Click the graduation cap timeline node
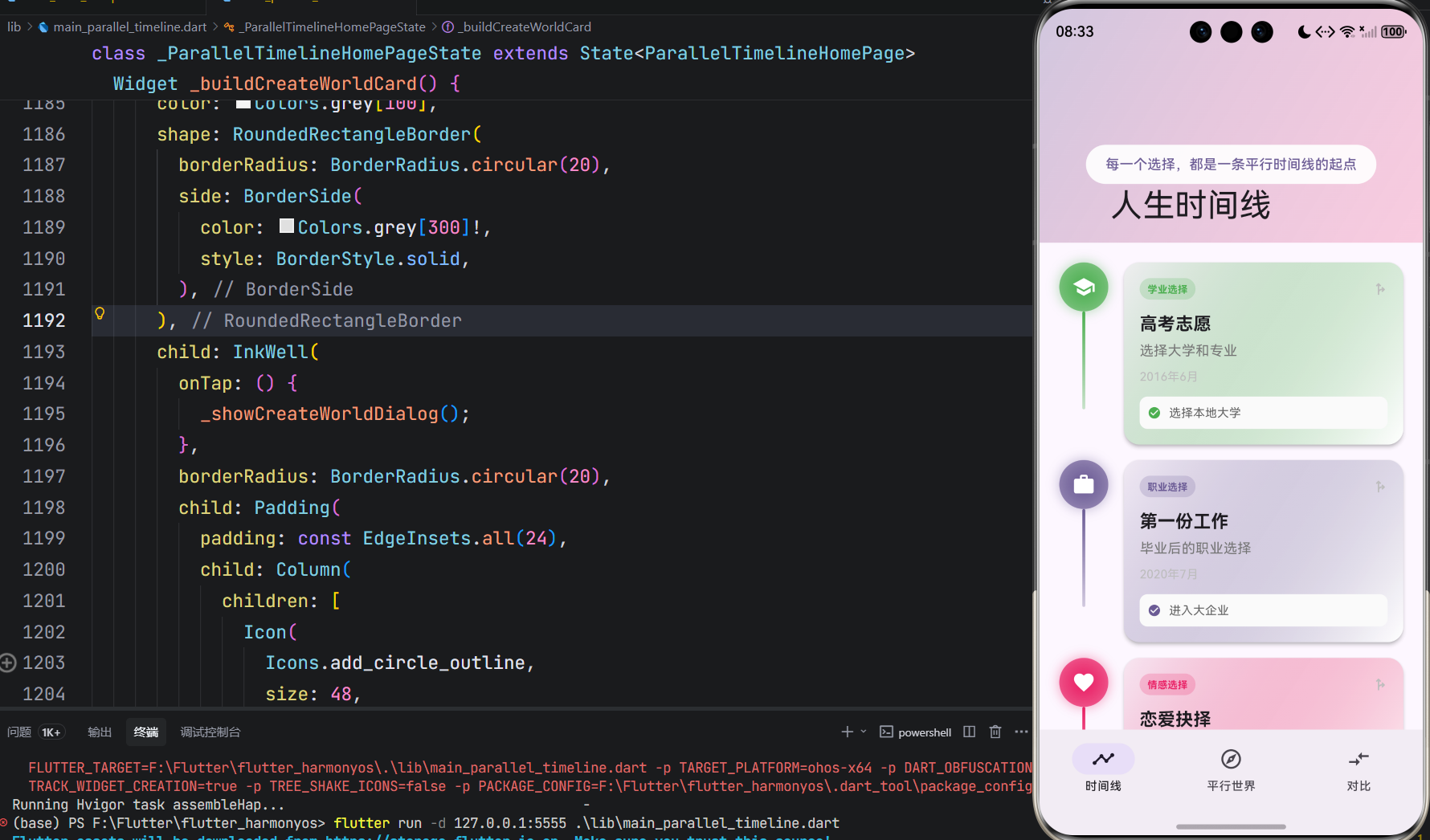 pos(1084,287)
